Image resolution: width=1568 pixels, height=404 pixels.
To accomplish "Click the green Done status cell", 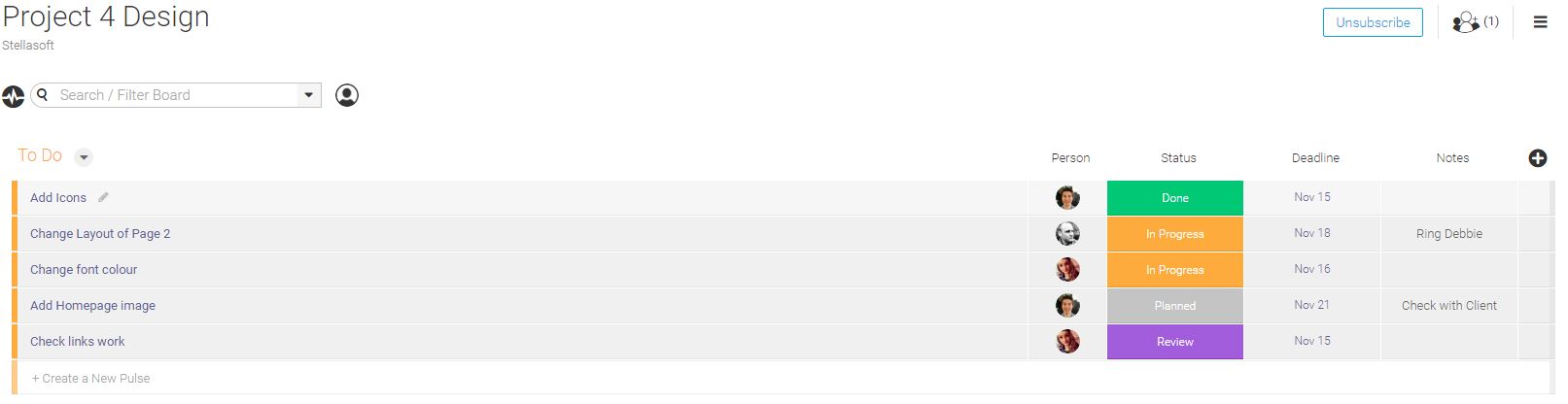I will point(1174,198).
